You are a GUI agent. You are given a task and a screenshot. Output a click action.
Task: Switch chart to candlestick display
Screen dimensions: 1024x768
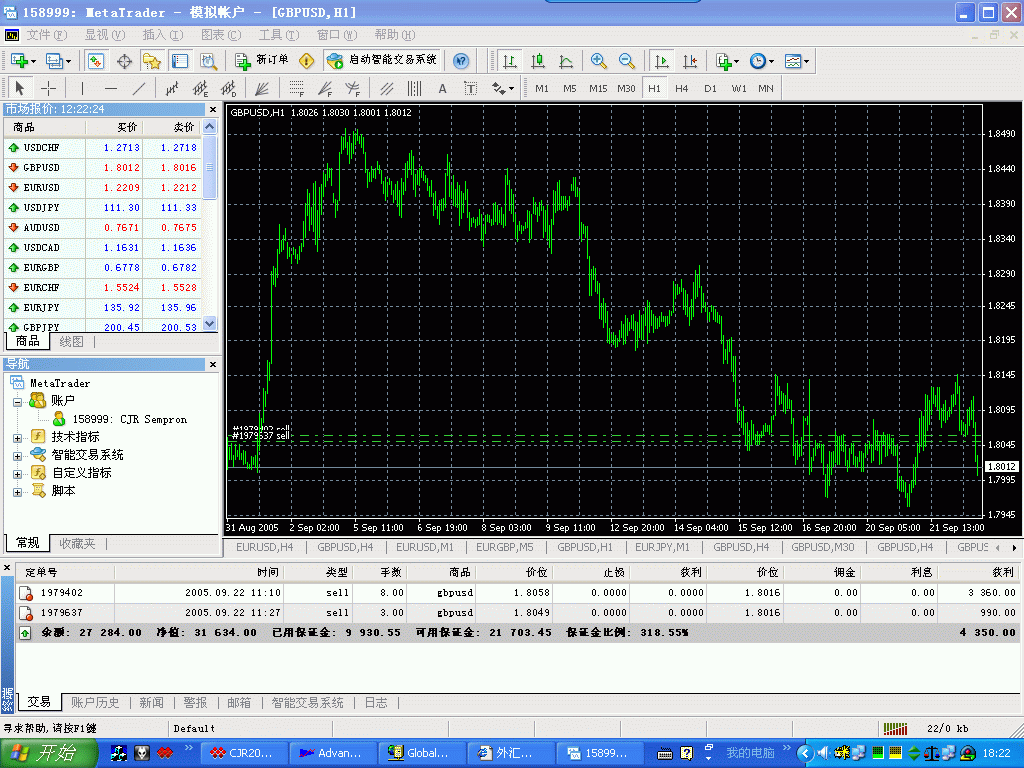538,61
